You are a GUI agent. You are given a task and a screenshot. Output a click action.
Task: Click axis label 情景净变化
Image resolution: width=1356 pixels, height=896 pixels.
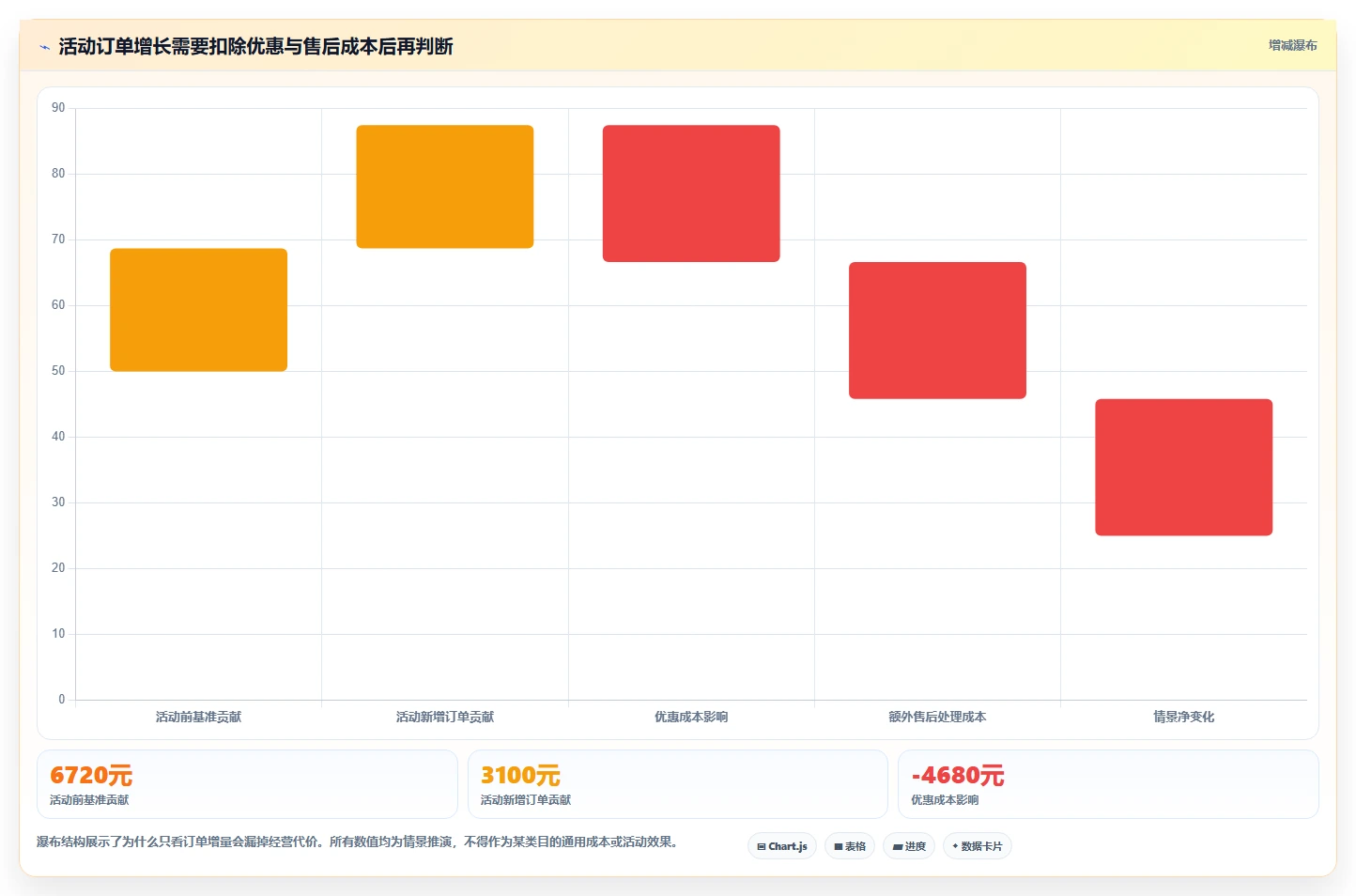pos(1184,717)
